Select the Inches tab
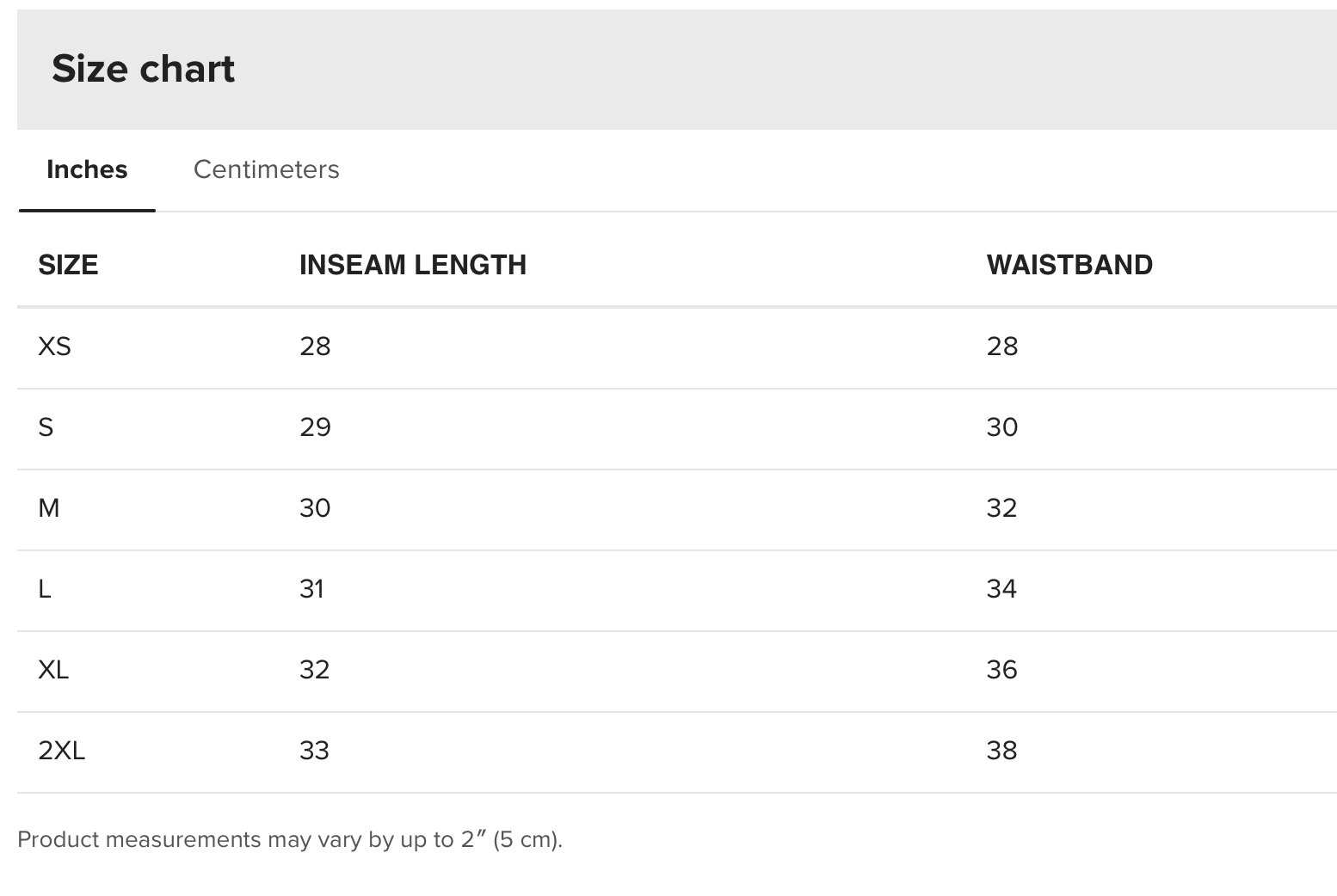Screen dimensions: 1337x896 click(x=87, y=169)
